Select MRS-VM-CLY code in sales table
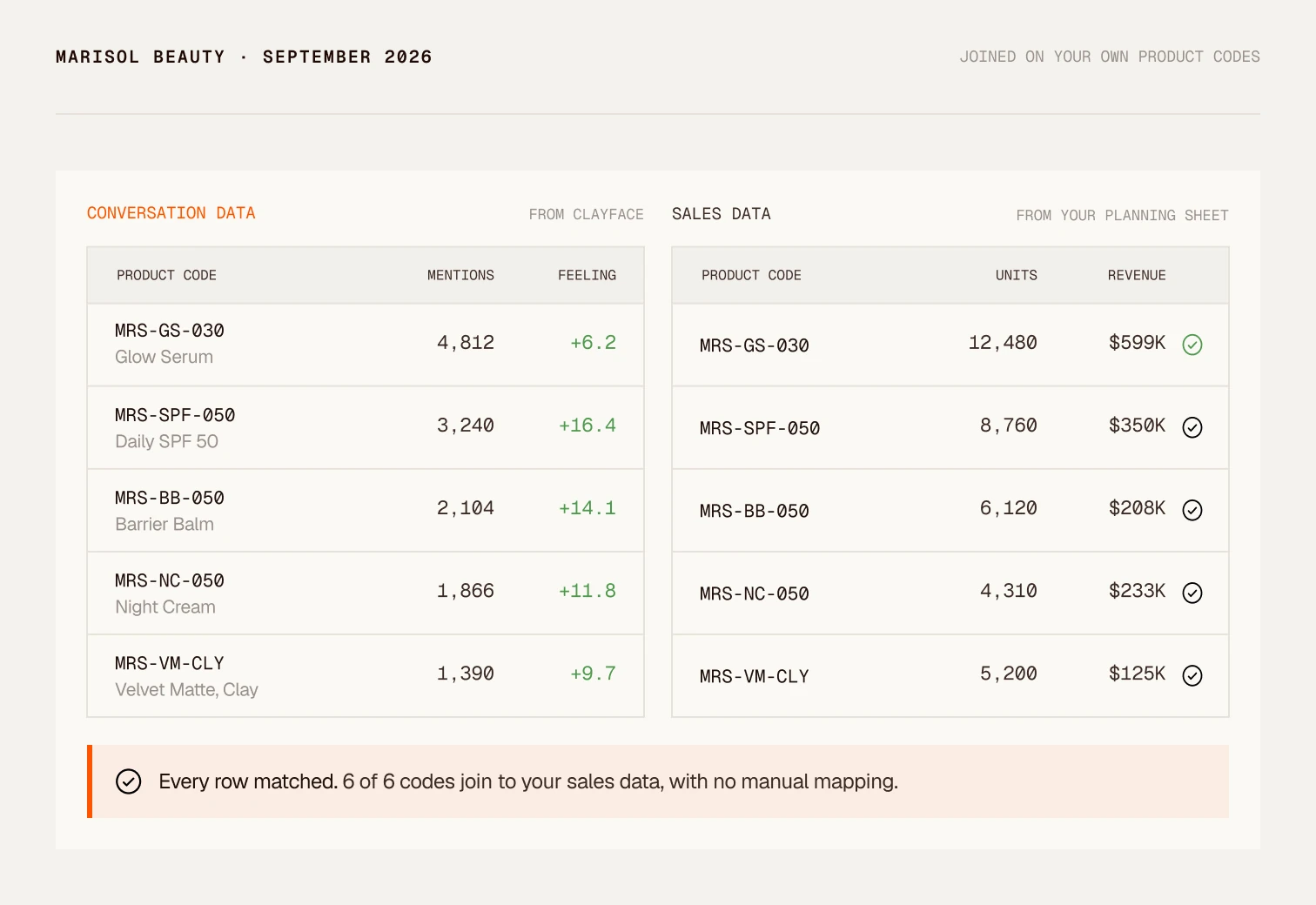This screenshot has height=905, width=1316. point(755,676)
